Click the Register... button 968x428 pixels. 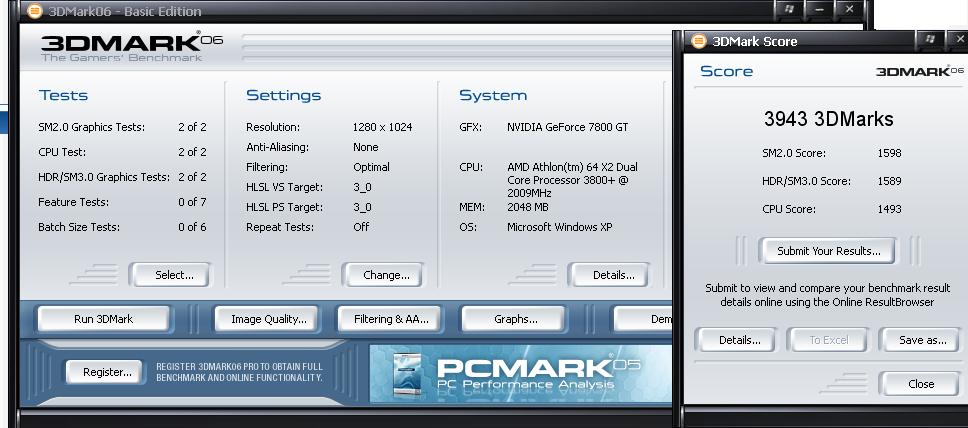click(104, 372)
